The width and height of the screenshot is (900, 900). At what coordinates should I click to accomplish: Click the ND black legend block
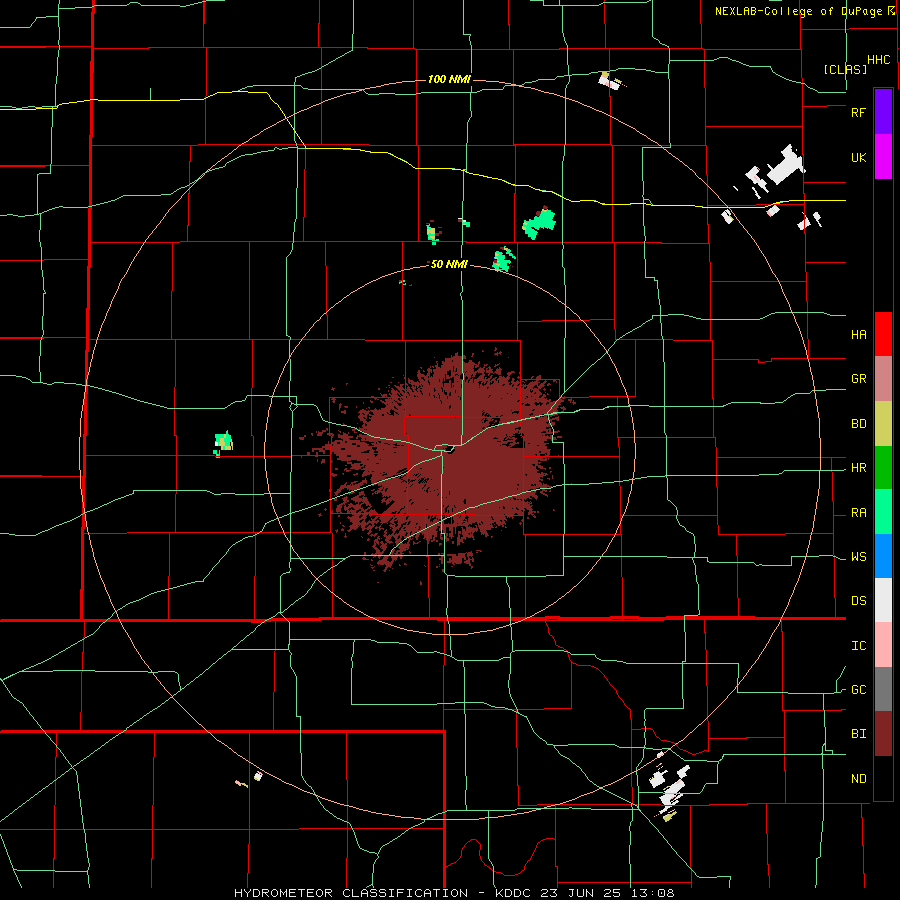[x=883, y=778]
